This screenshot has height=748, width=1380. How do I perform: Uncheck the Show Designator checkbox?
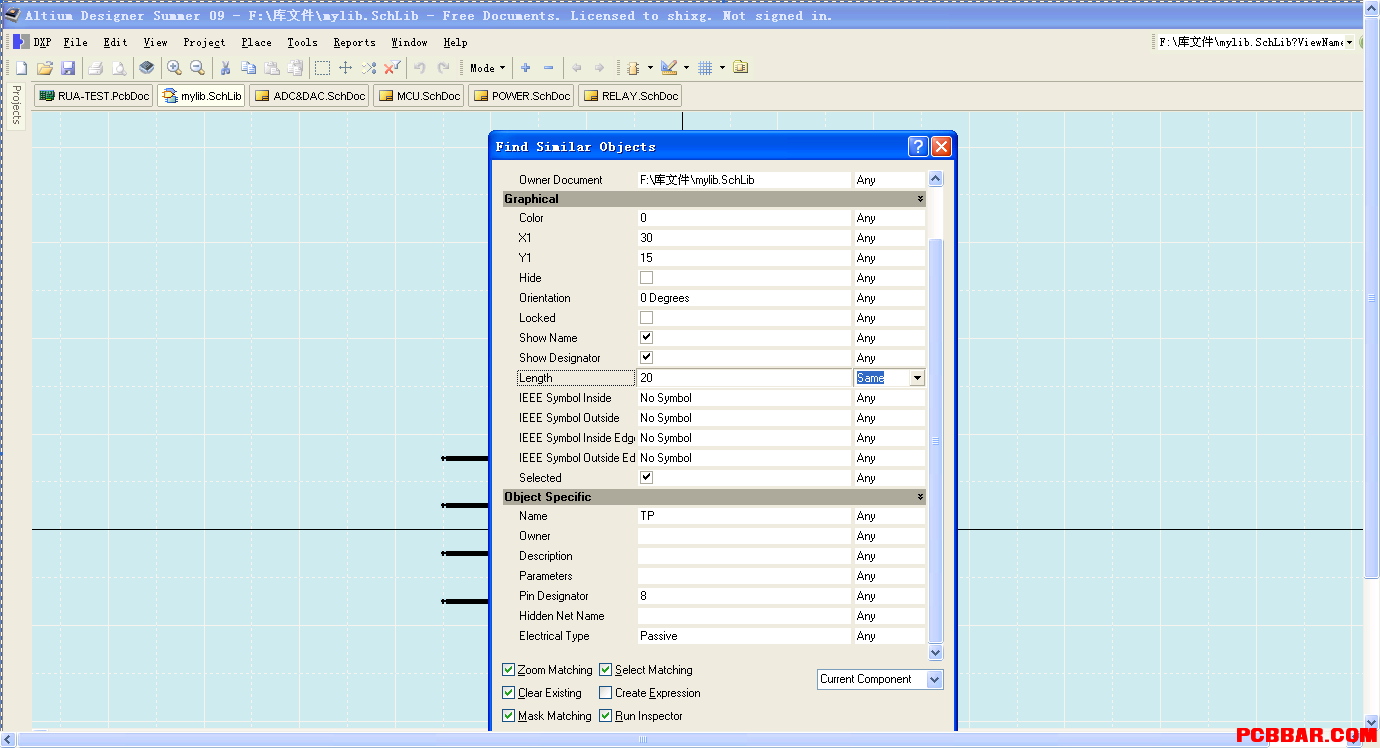click(x=646, y=358)
